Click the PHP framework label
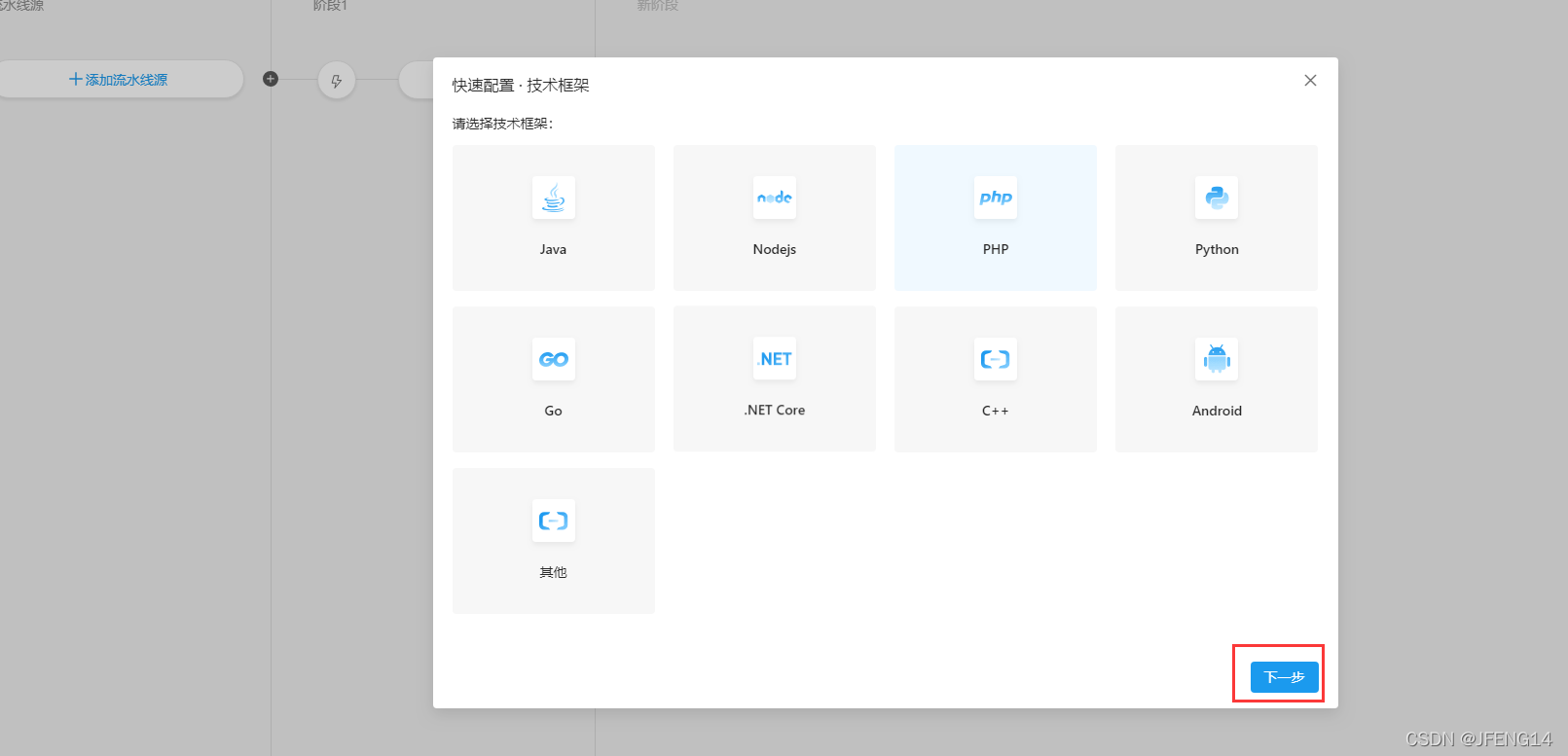 (x=996, y=249)
